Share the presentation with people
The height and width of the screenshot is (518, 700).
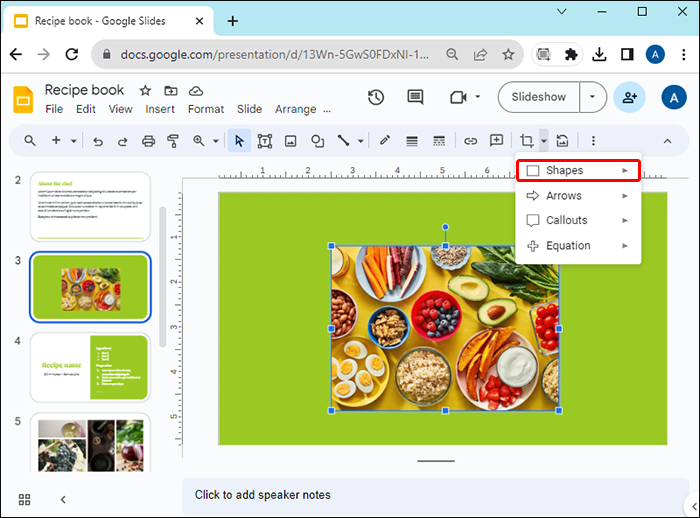(629, 97)
